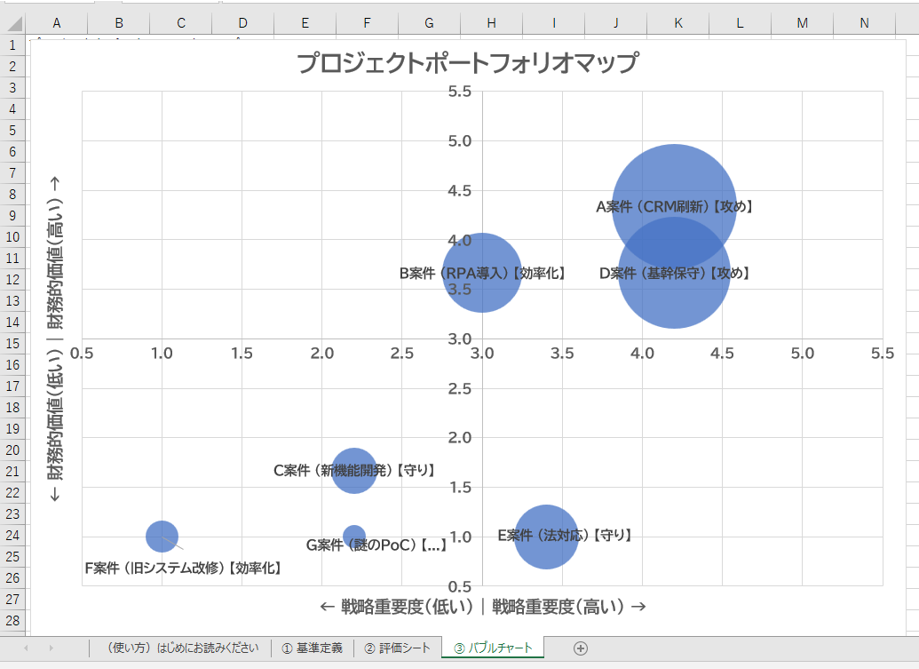
Task: Click the F案件 (旧システム改修) data label
Action: [182, 568]
